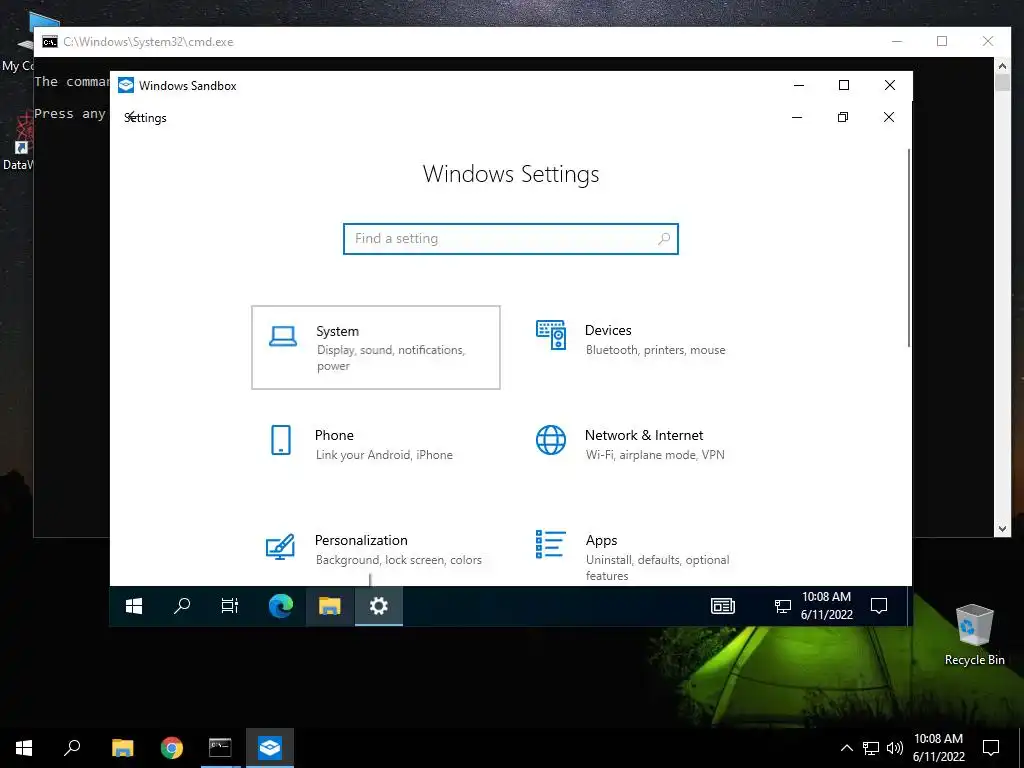Maximize the cmd.exe window
Image resolution: width=1024 pixels, height=768 pixels.
coord(942,41)
